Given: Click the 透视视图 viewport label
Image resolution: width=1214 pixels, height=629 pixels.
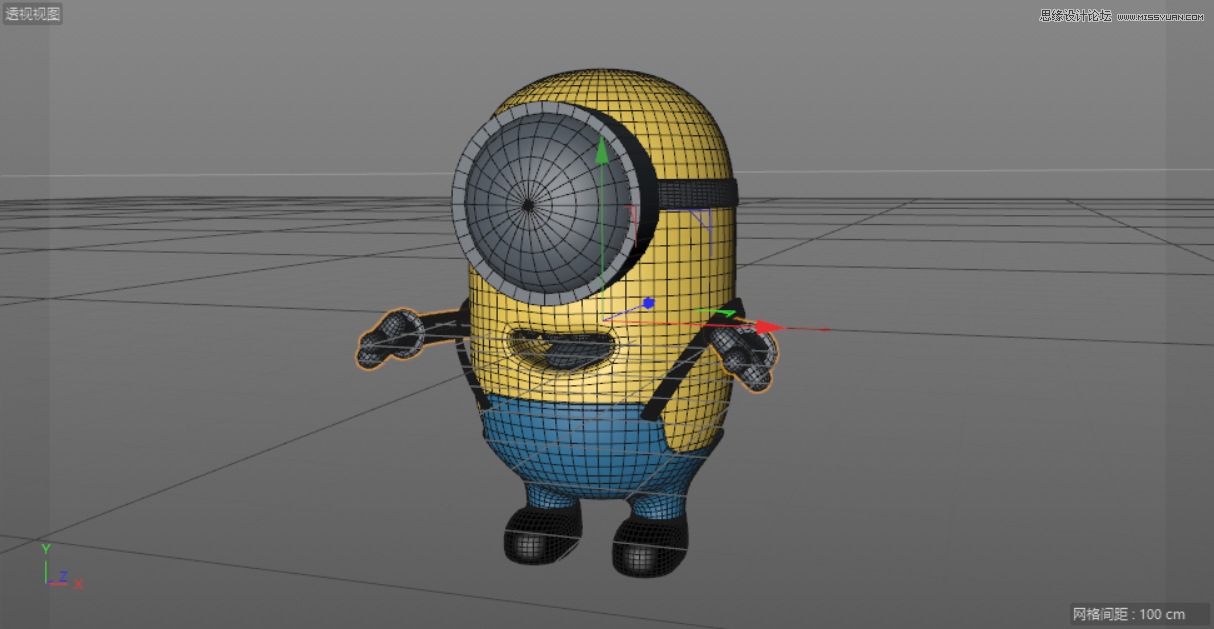Looking at the screenshot, I should tap(30, 14).
